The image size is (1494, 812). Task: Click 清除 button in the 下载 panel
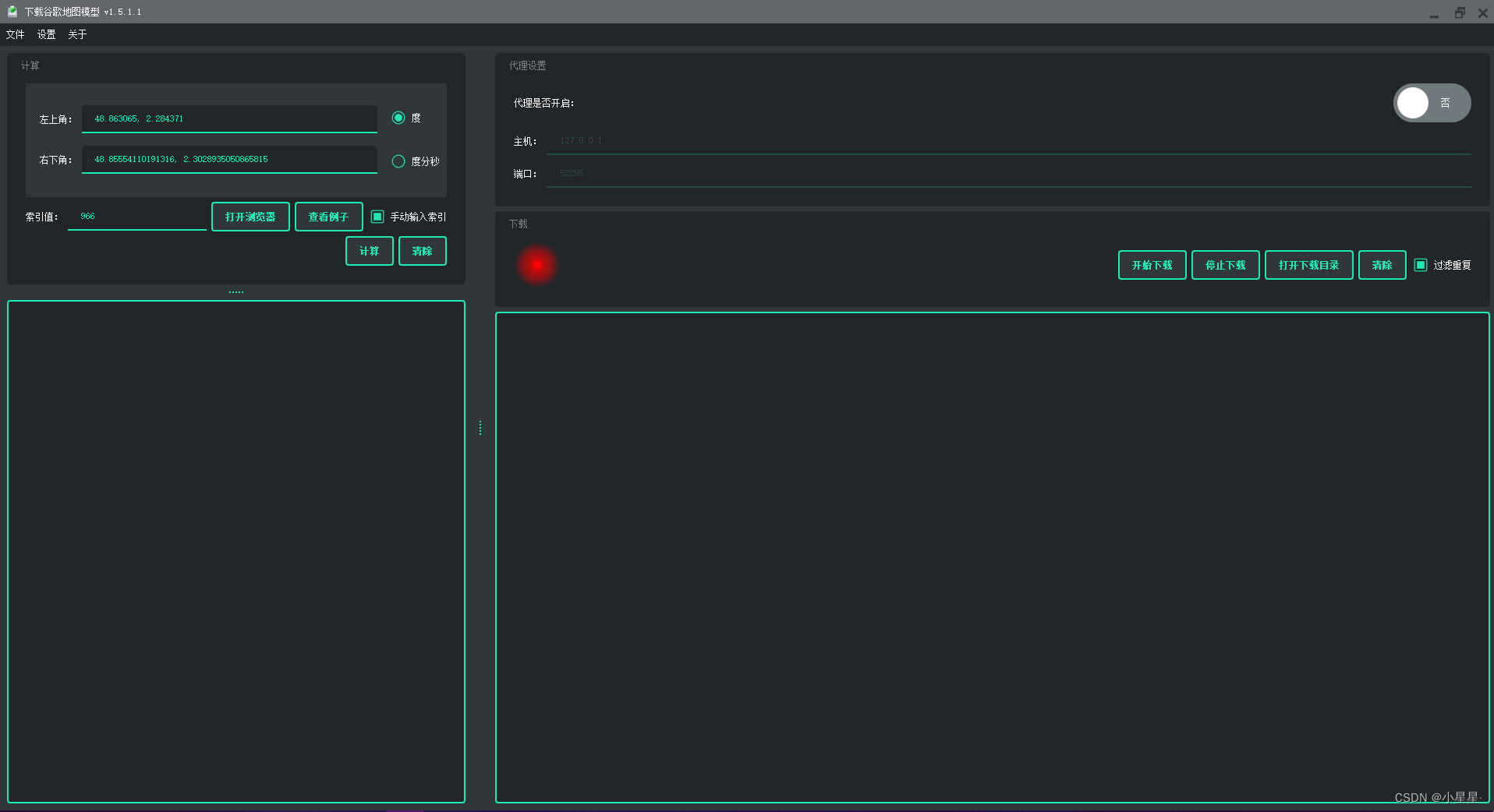[1382, 265]
